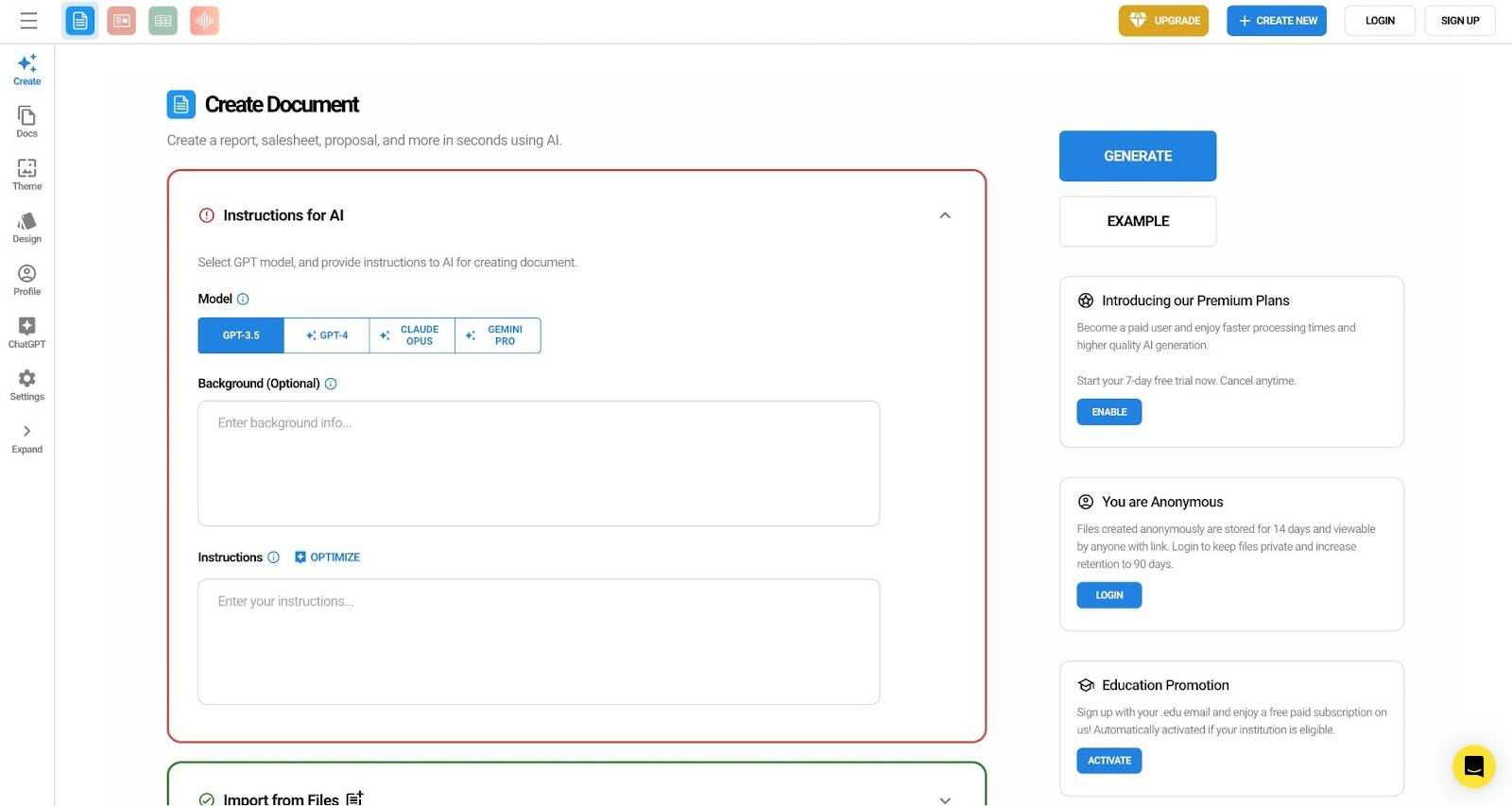Click the Create New button
Viewport: 1512px width, 806px height.
click(x=1277, y=21)
